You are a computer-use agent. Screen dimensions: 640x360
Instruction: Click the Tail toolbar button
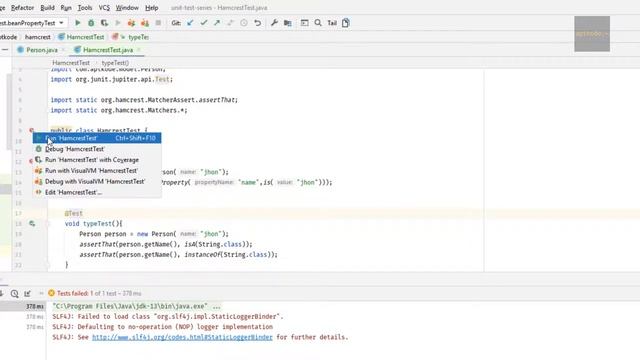point(332,23)
